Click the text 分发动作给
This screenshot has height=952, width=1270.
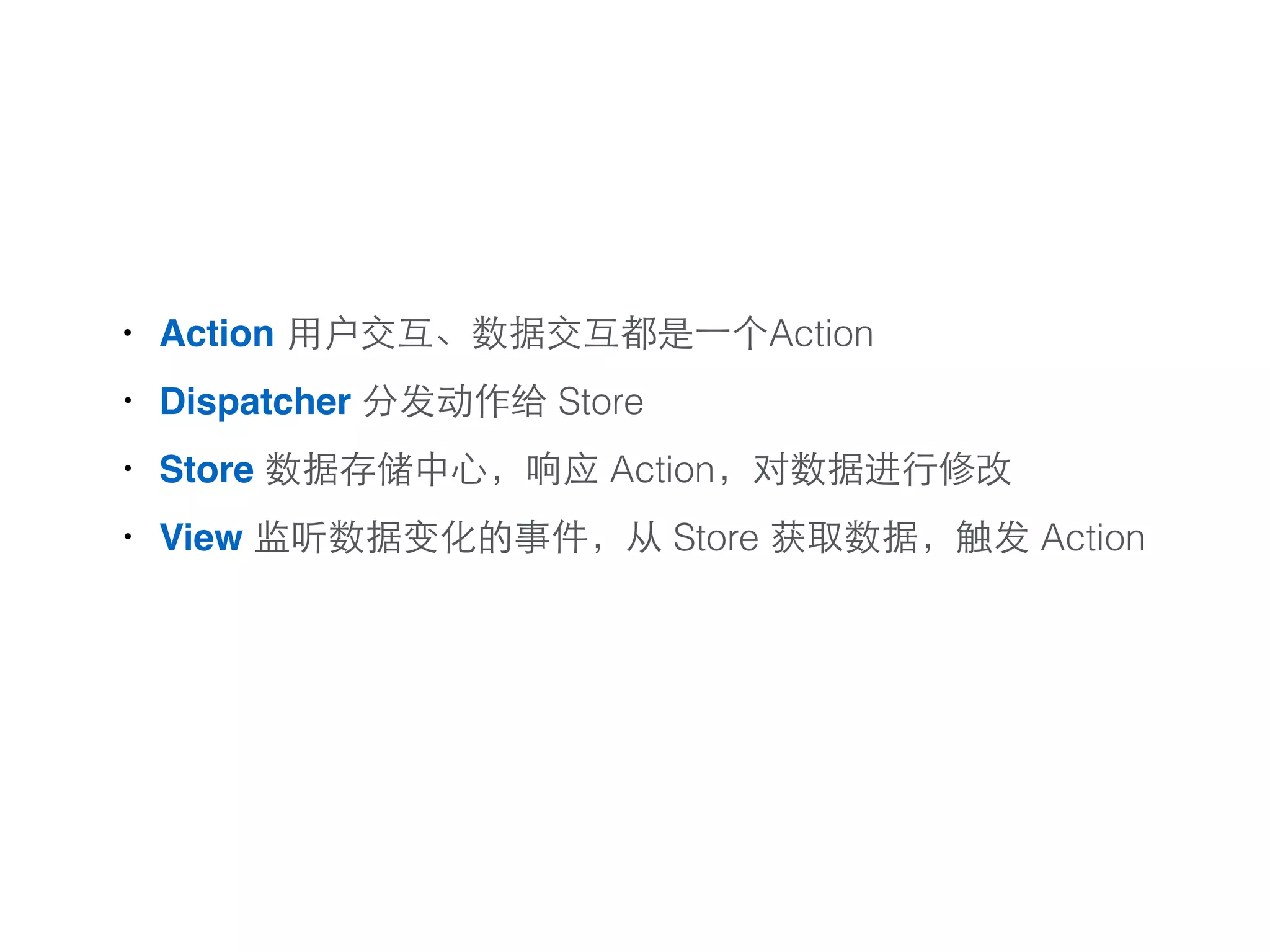tap(455, 402)
